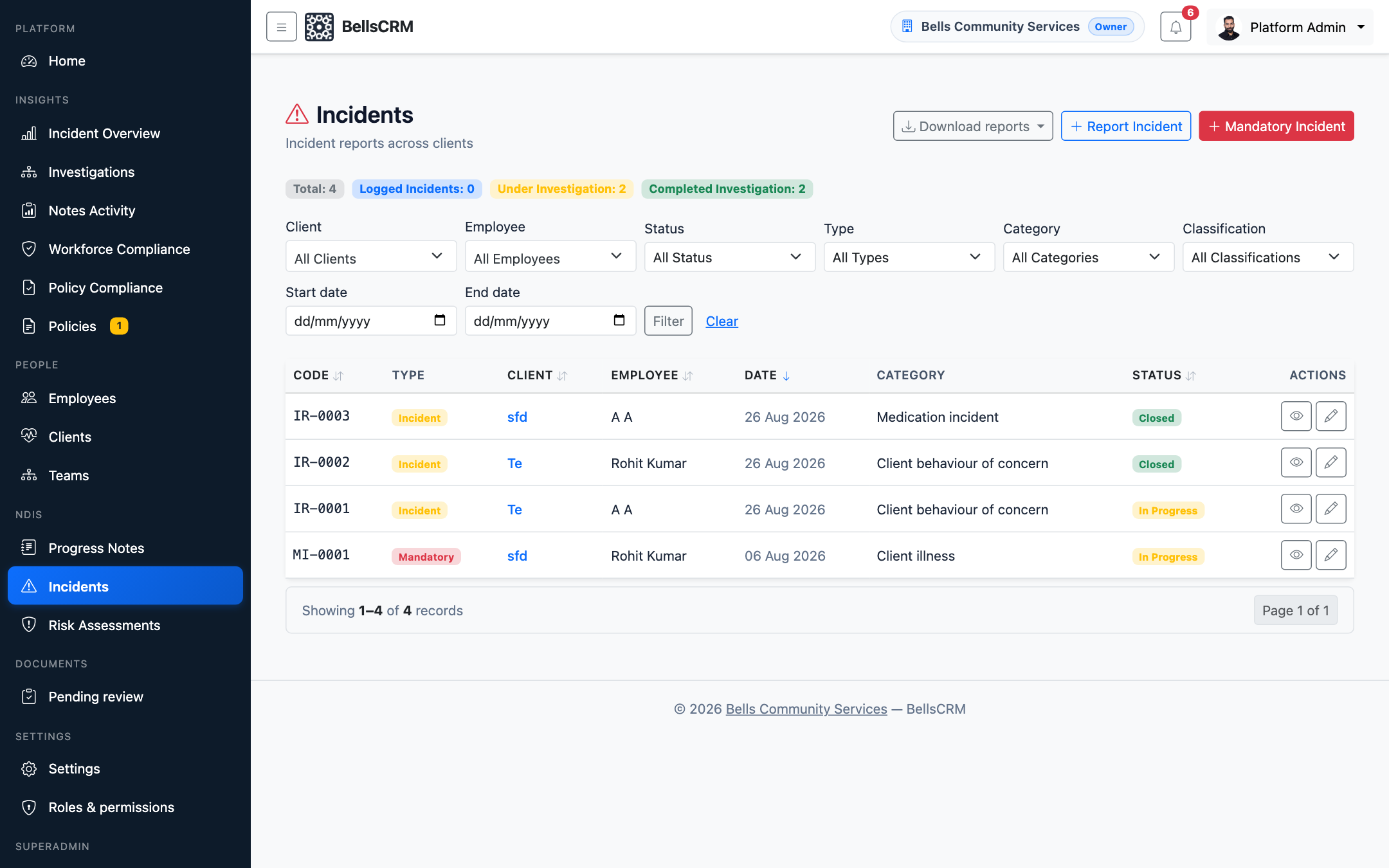Click the Clear filters link
Screen dimensions: 1389x868
tap(722, 321)
